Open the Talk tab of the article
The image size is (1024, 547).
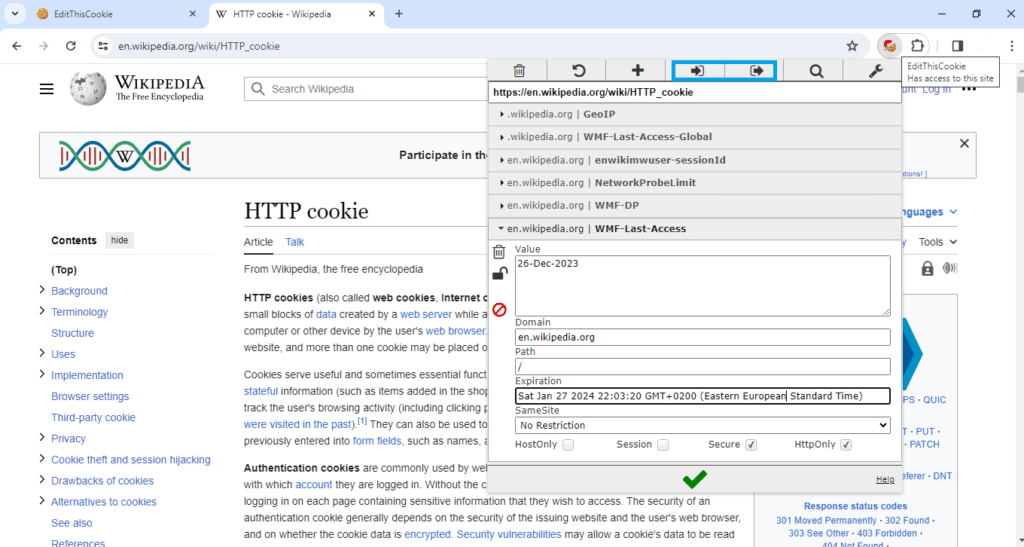pos(295,242)
